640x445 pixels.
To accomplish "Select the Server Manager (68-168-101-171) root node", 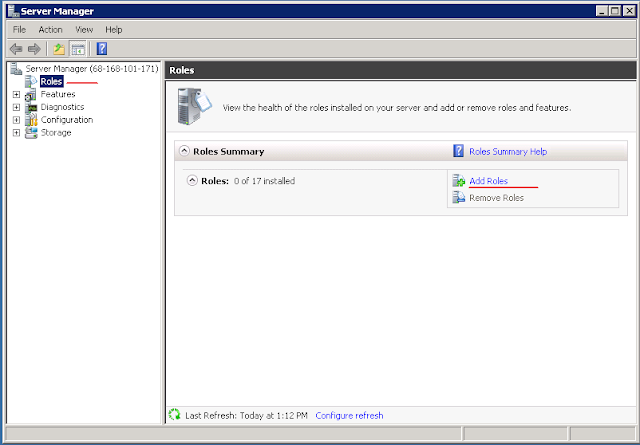I will [92, 69].
